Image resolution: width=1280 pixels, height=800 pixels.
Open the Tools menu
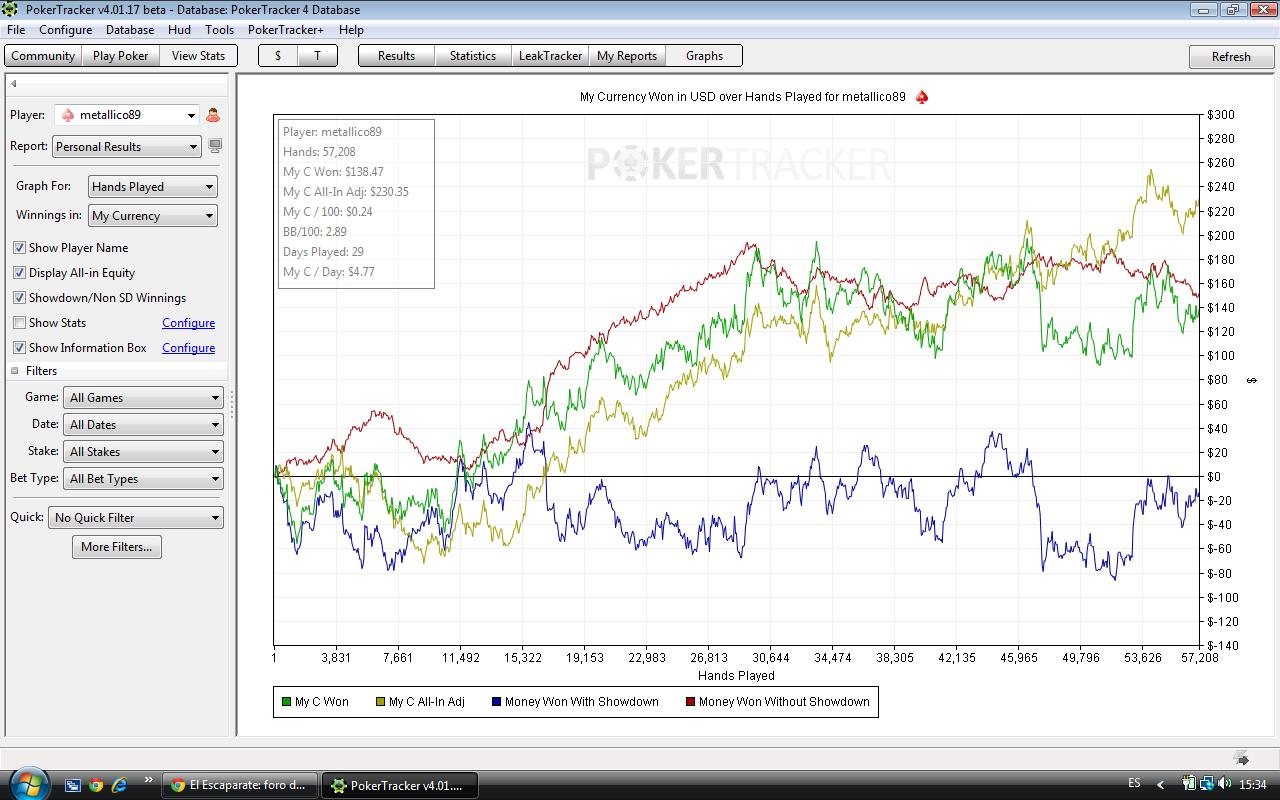(219, 30)
